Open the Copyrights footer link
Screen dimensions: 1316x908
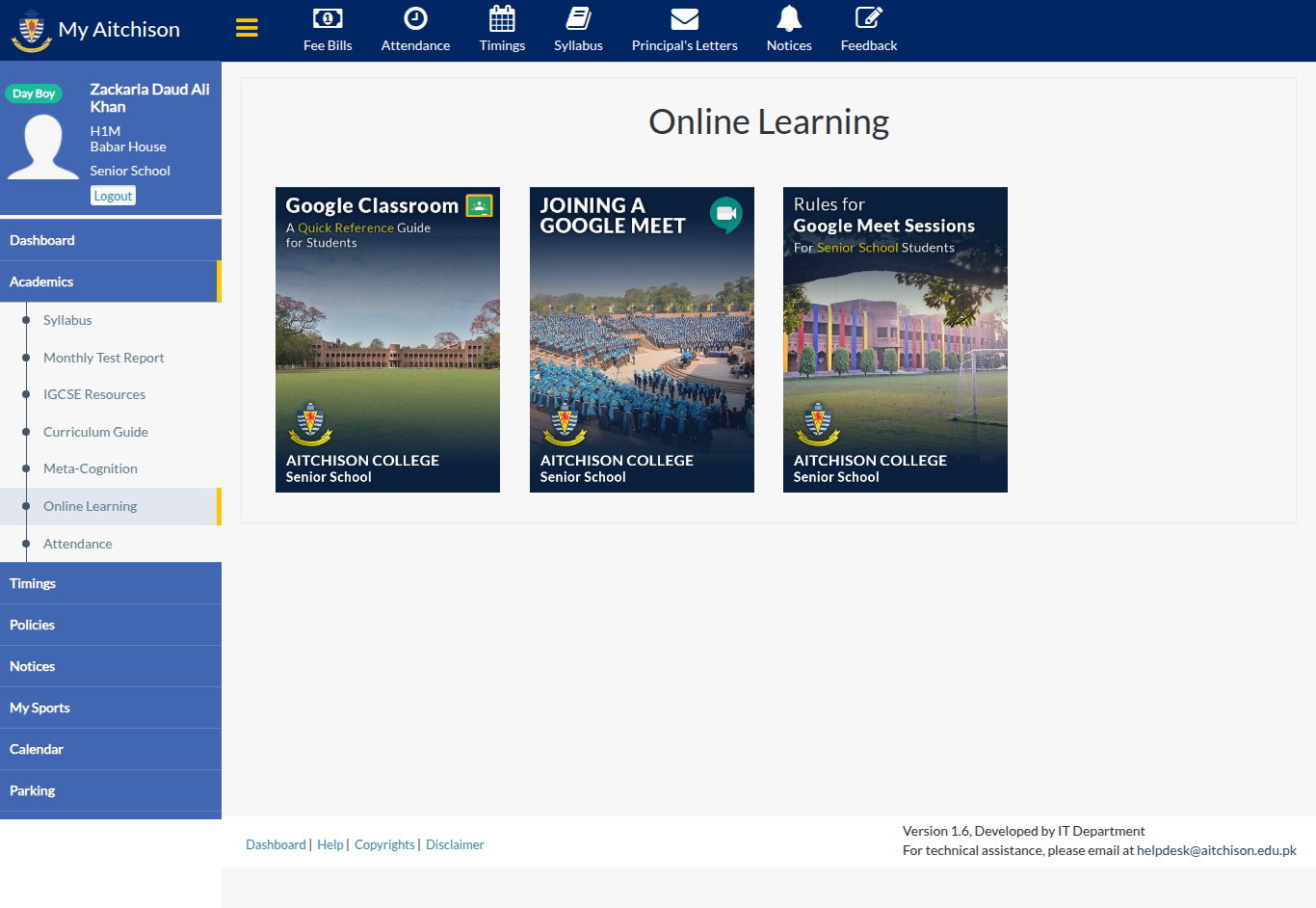pyautogui.click(x=384, y=844)
